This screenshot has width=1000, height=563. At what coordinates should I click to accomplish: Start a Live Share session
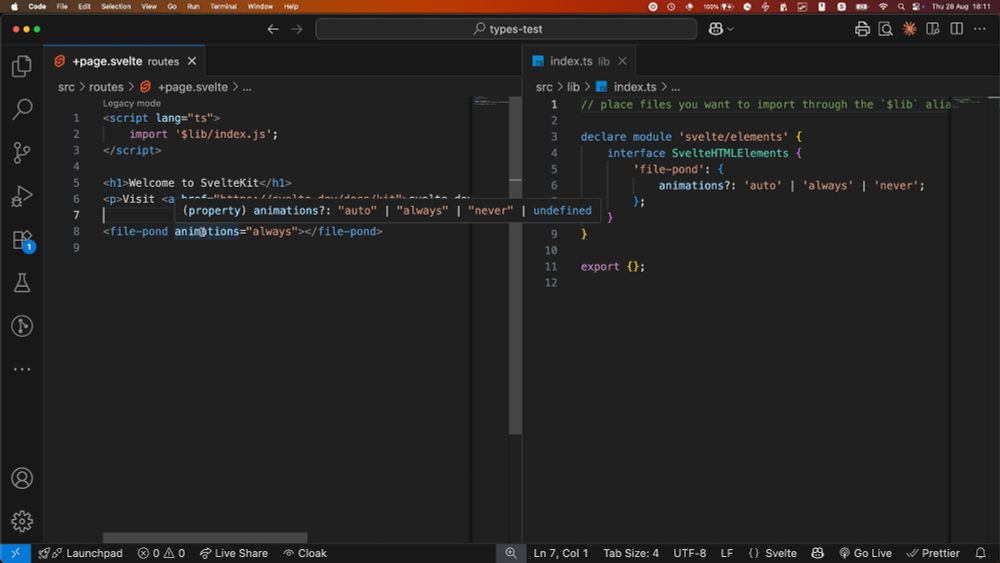(233, 553)
